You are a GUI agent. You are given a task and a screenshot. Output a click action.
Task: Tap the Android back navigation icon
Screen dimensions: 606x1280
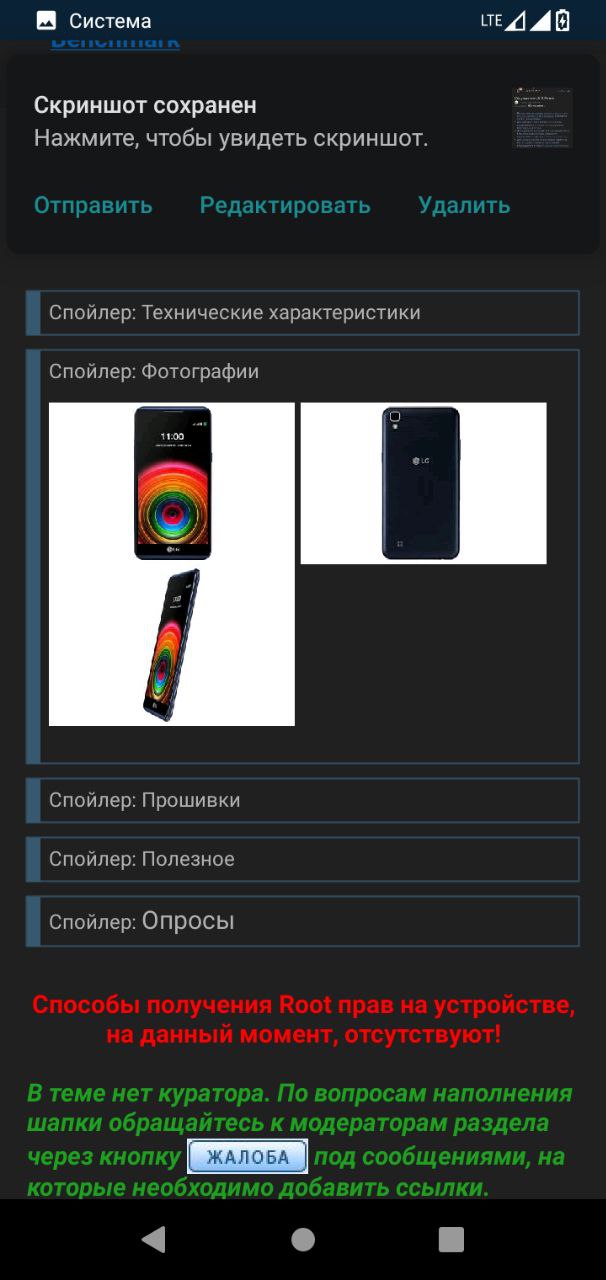click(x=154, y=1240)
